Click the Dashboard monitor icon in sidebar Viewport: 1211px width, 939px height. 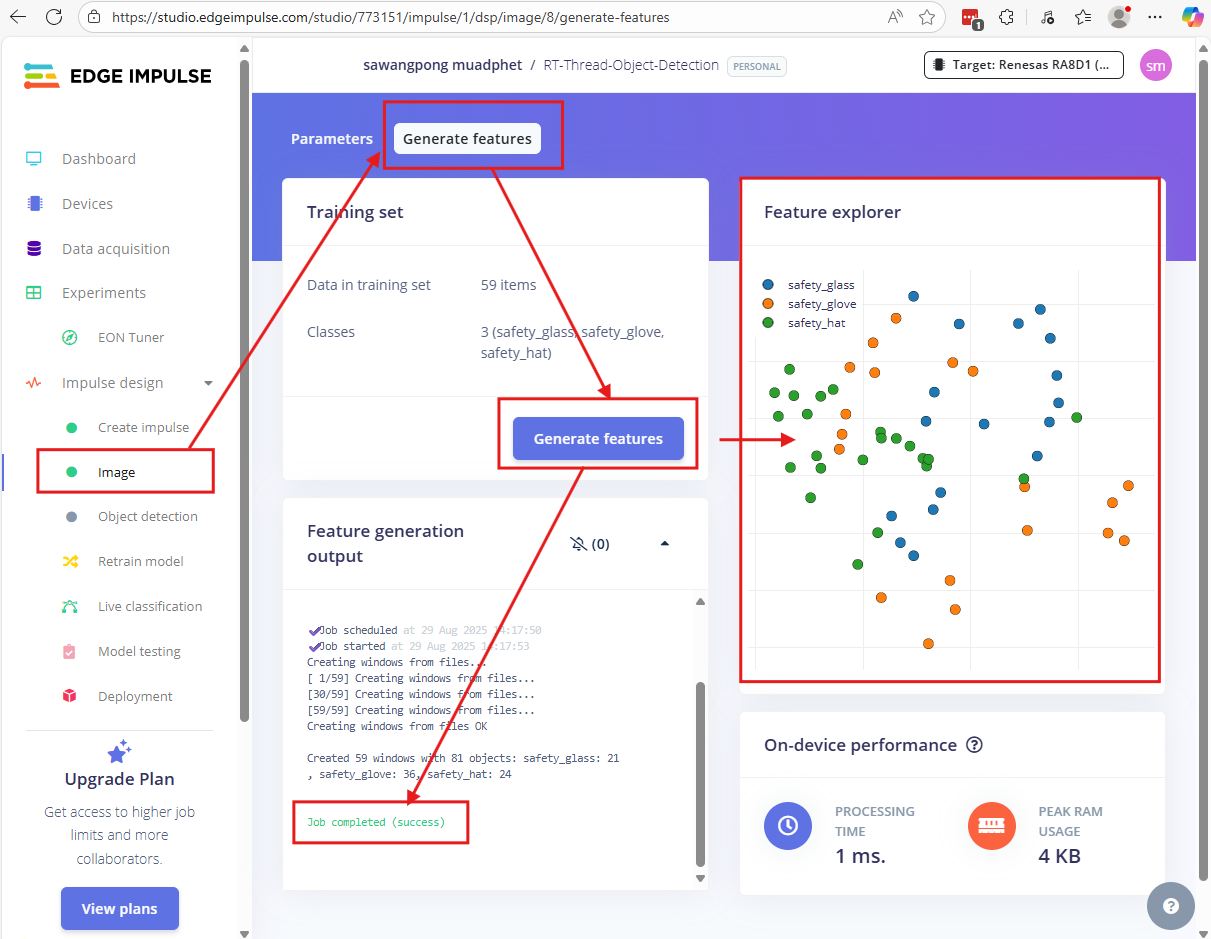click(x=34, y=159)
